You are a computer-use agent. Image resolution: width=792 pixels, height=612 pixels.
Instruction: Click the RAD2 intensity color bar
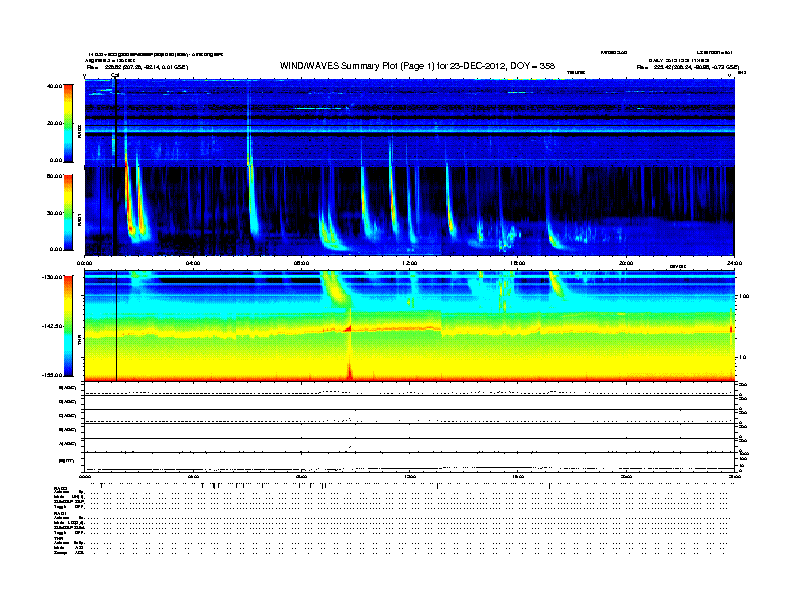coord(68,123)
